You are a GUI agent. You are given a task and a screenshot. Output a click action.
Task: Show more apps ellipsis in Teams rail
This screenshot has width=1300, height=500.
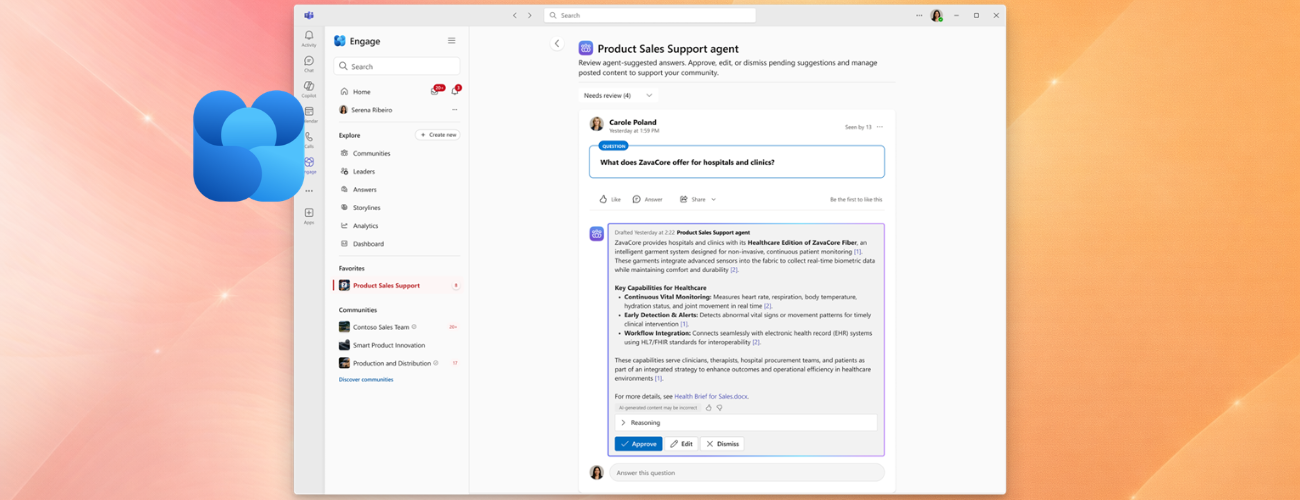309,191
